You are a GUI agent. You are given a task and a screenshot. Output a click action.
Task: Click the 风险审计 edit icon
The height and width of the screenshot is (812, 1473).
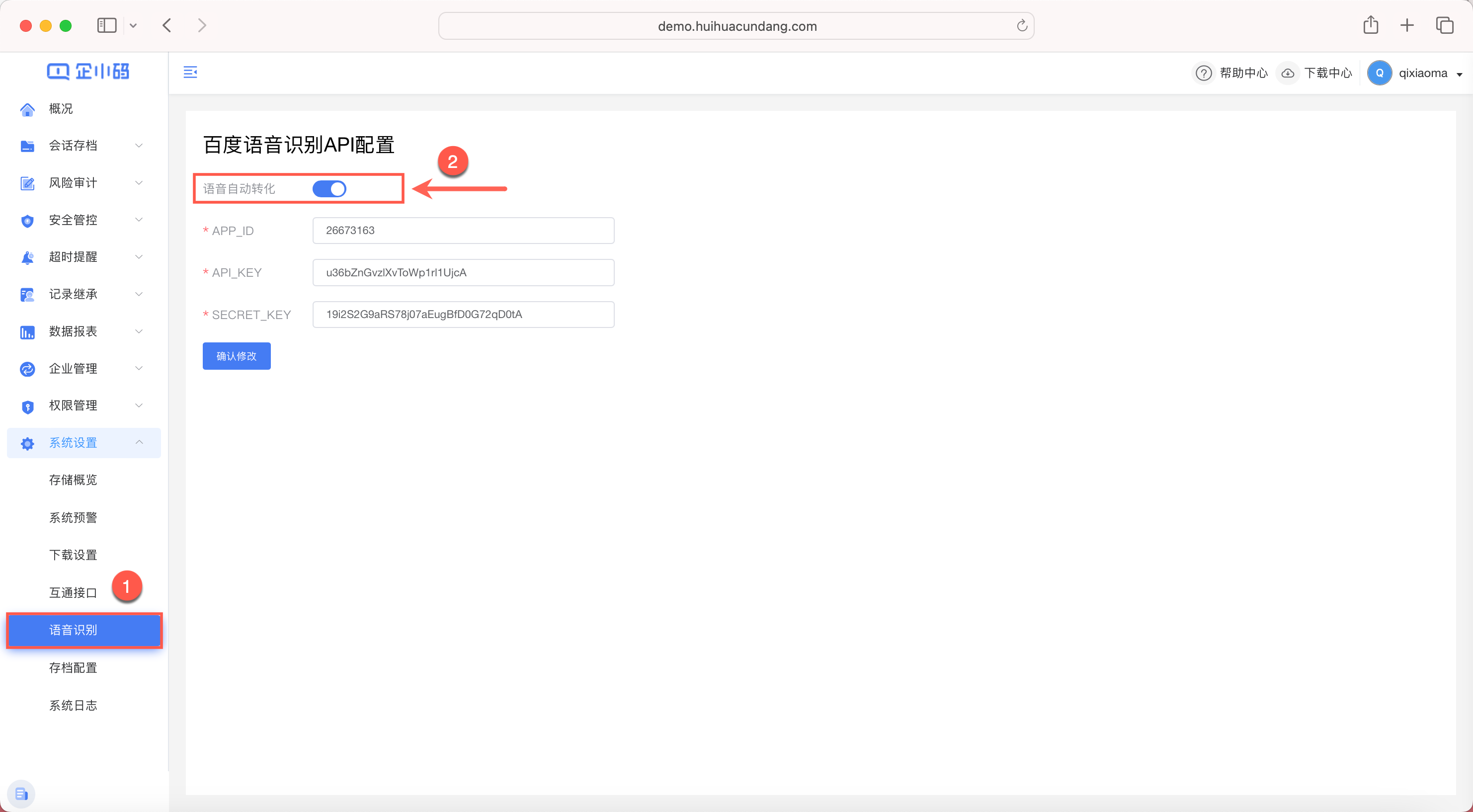[x=27, y=183]
